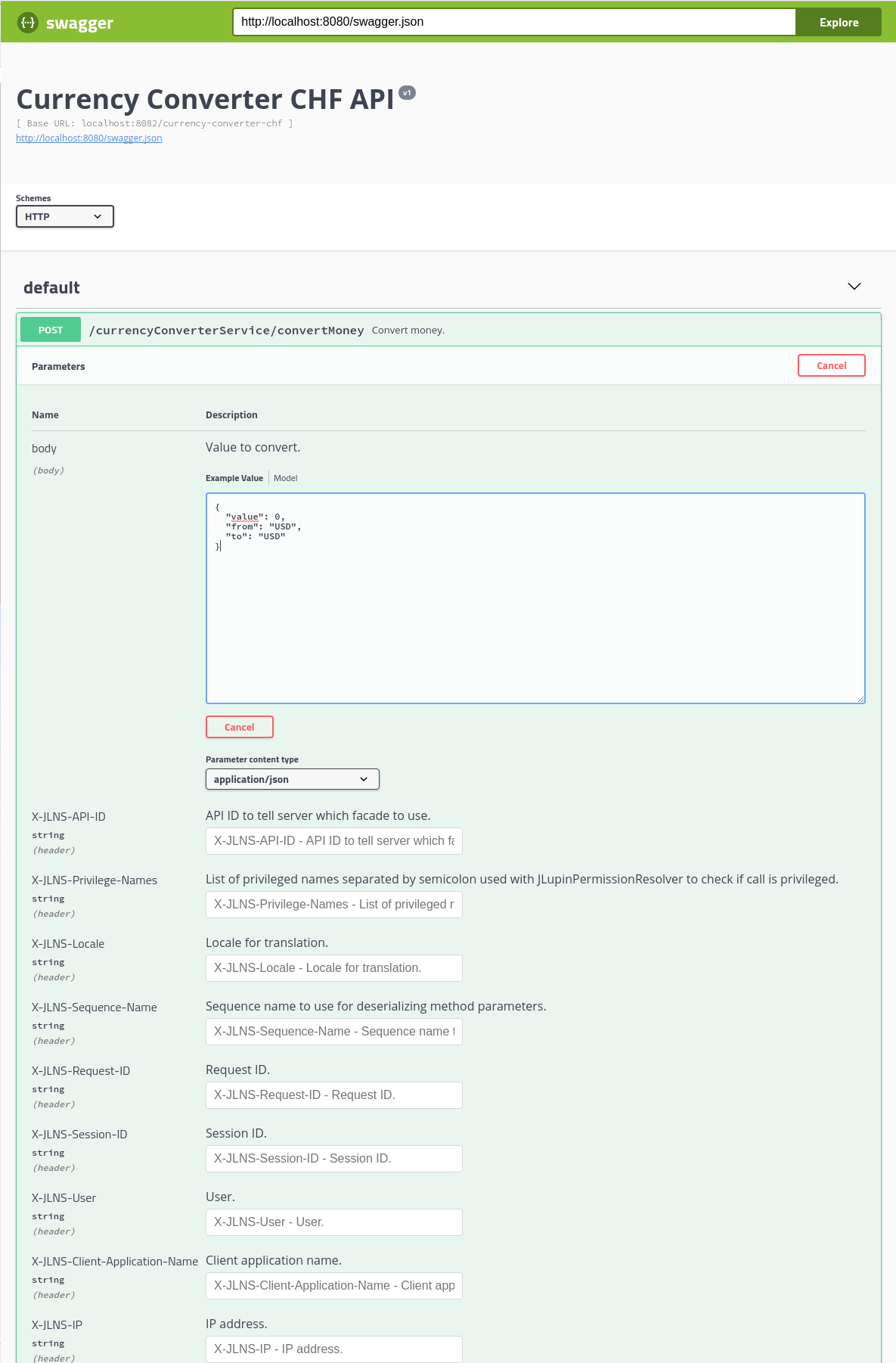896x1363 pixels.
Task: Open Parameter content type dropdown
Action: (x=292, y=779)
